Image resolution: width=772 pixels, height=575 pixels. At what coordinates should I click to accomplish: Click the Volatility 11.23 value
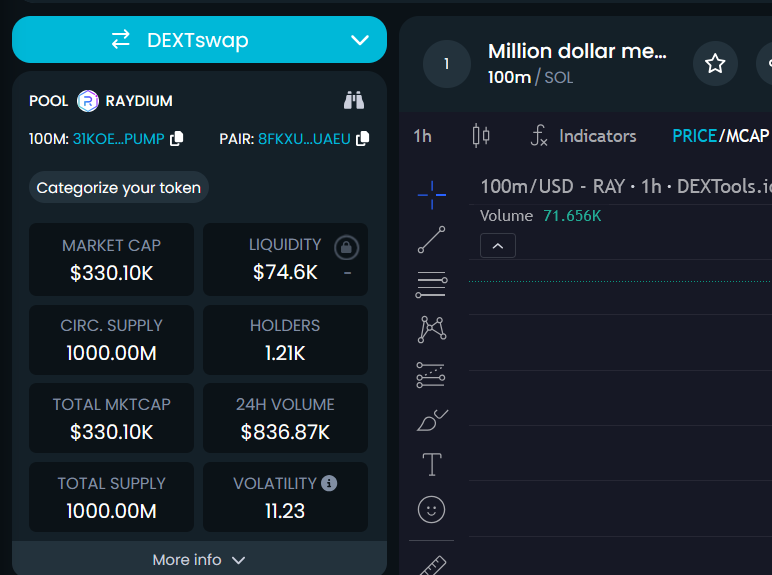click(x=285, y=511)
